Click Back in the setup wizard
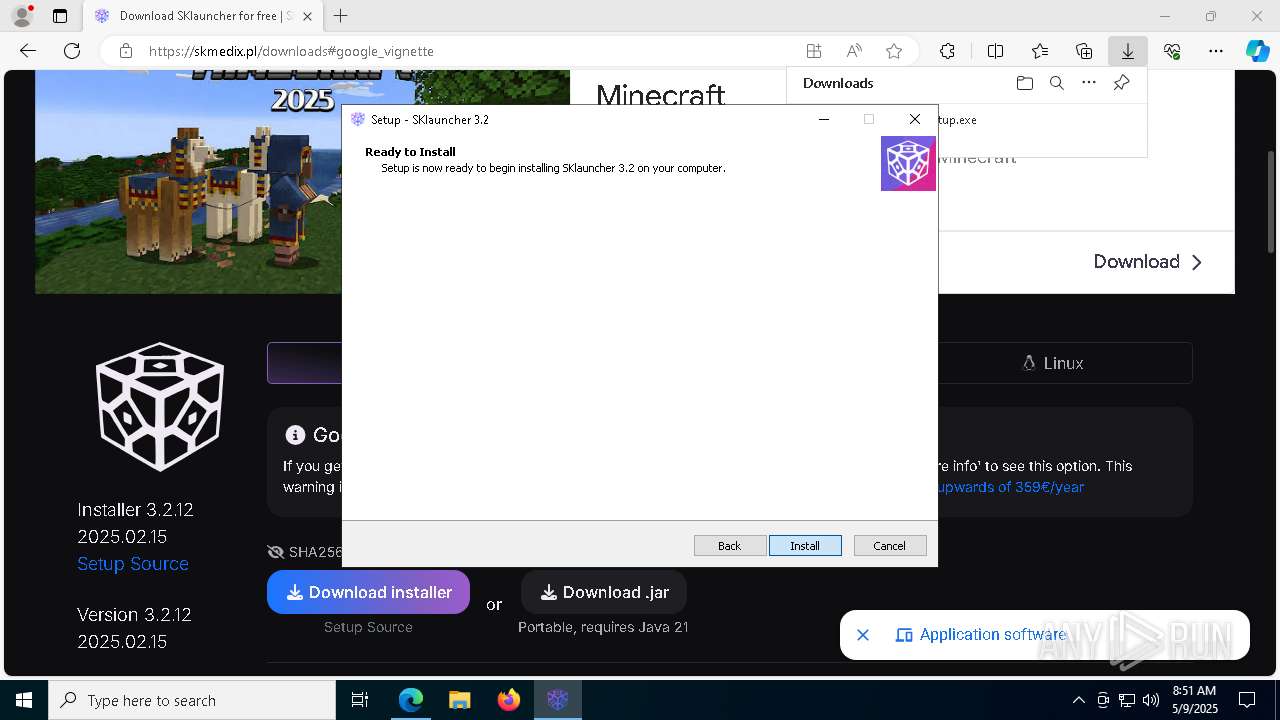 coord(730,545)
